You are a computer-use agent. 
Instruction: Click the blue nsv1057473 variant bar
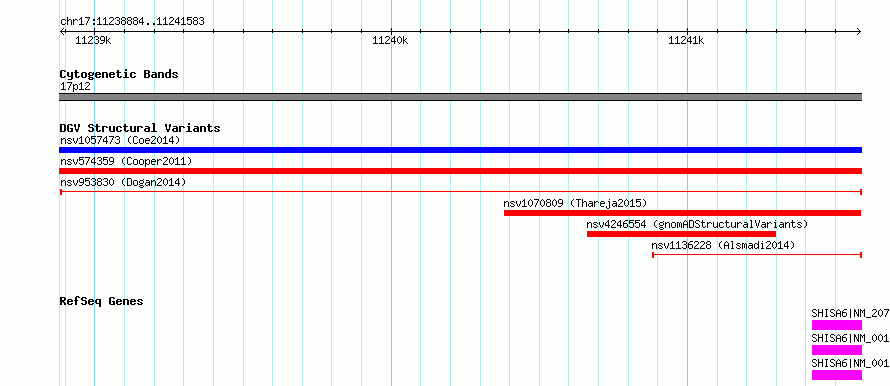point(460,150)
